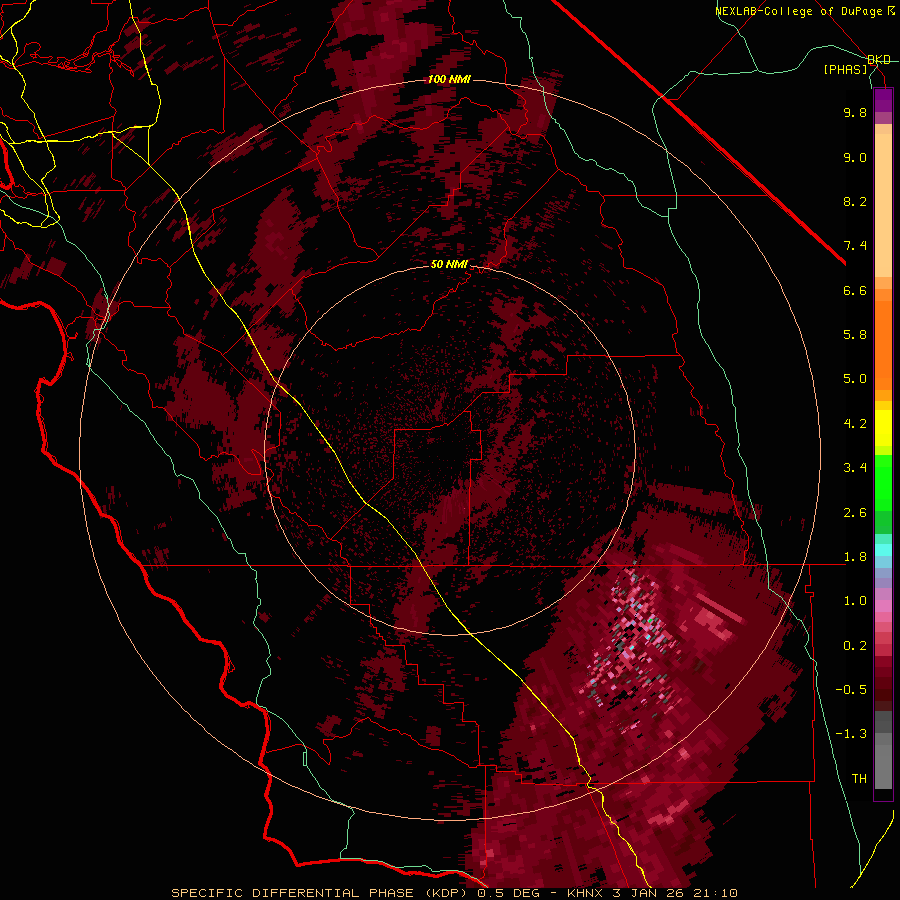Screen dimensions: 900x900
Task: Click the 9.8 value on the color scale
Action: coord(855,112)
